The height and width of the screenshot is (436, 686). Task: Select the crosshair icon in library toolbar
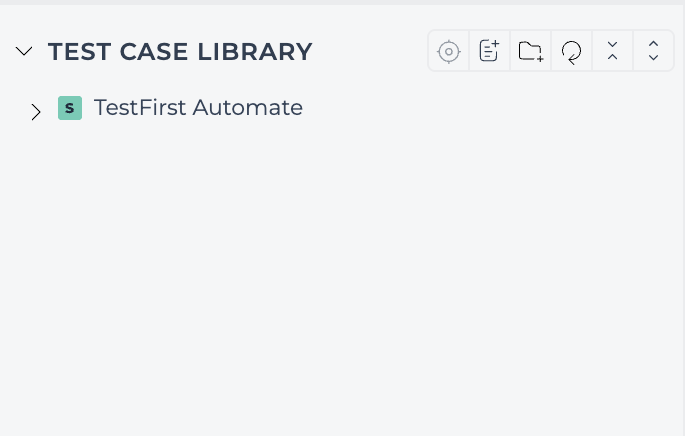click(x=448, y=51)
